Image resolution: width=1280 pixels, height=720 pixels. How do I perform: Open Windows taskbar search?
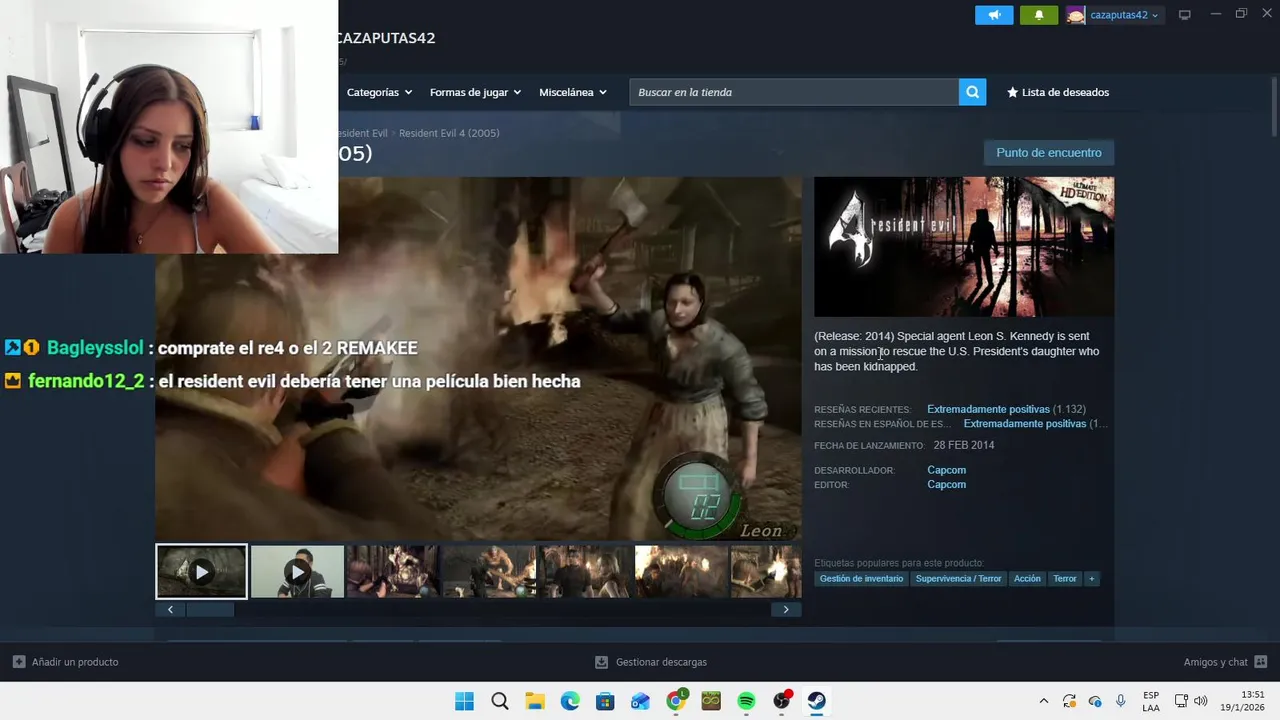coord(500,701)
